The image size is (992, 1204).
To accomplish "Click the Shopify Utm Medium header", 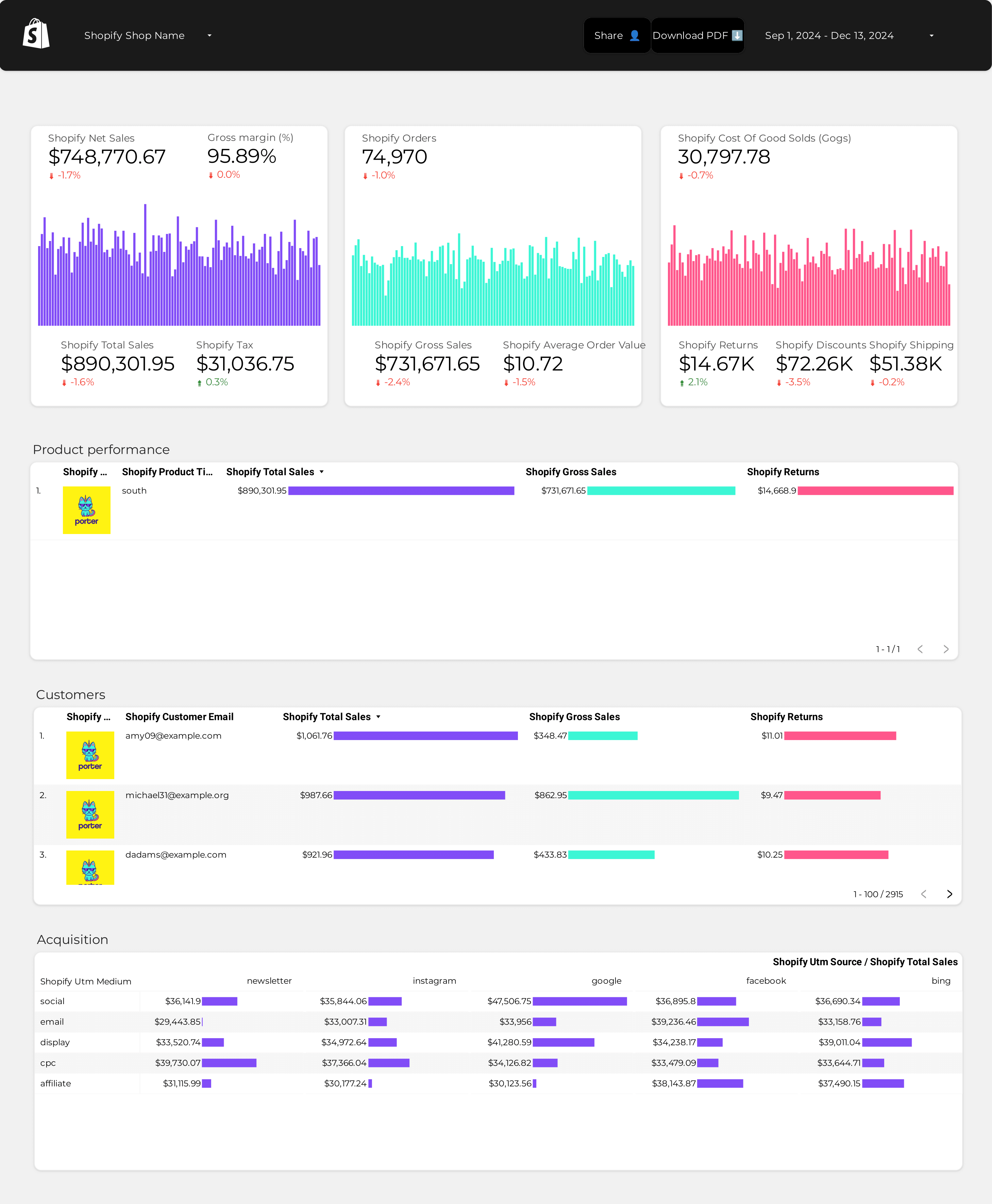I will 86,981.
